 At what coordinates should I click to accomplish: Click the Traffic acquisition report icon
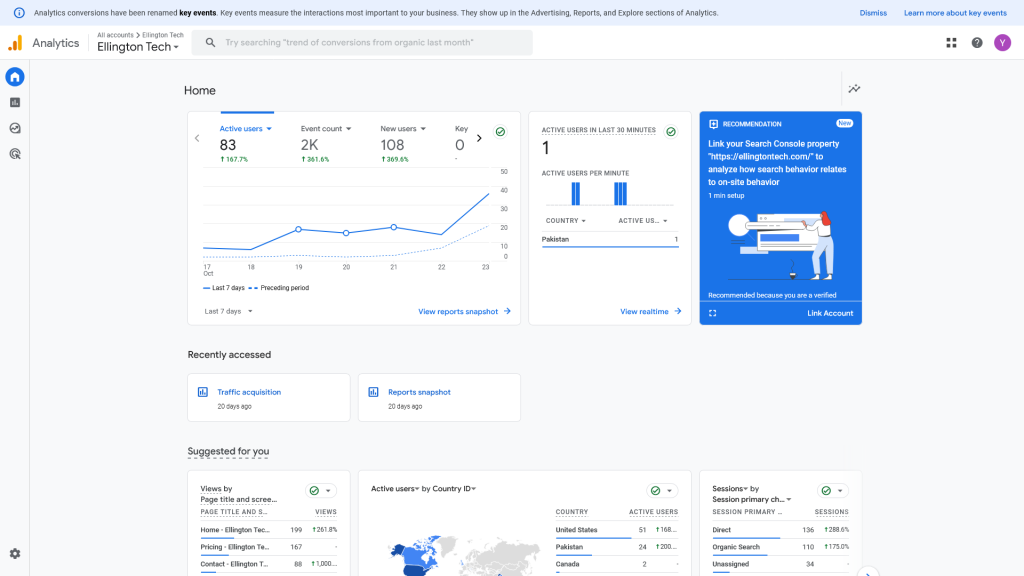point(202,392)
